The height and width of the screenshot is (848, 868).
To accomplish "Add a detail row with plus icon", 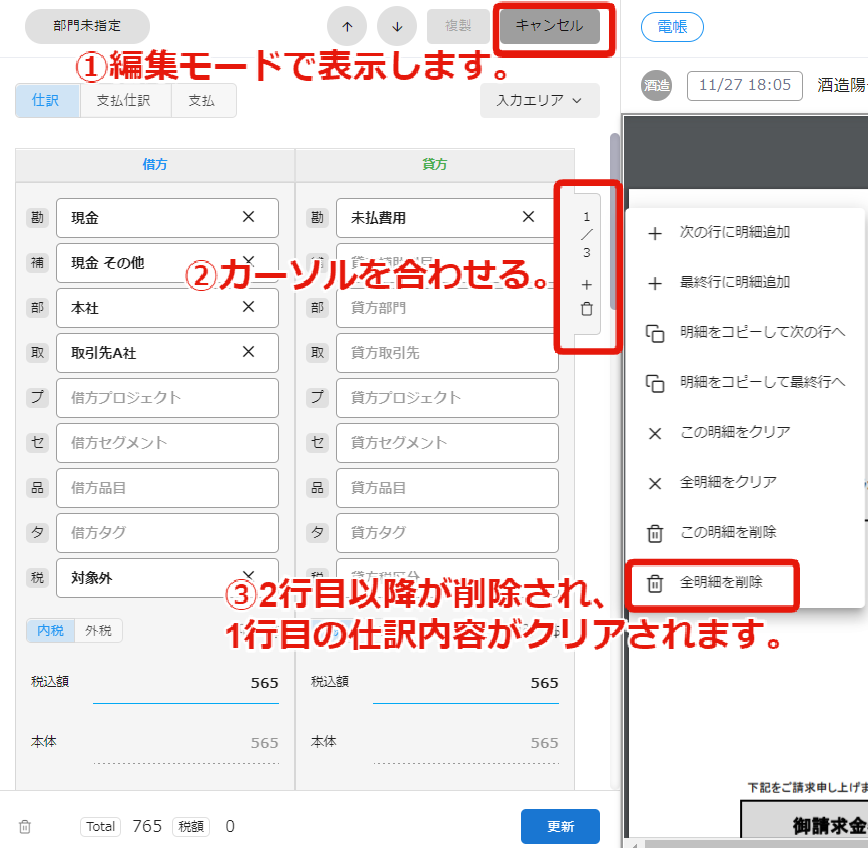I will 587,285.
